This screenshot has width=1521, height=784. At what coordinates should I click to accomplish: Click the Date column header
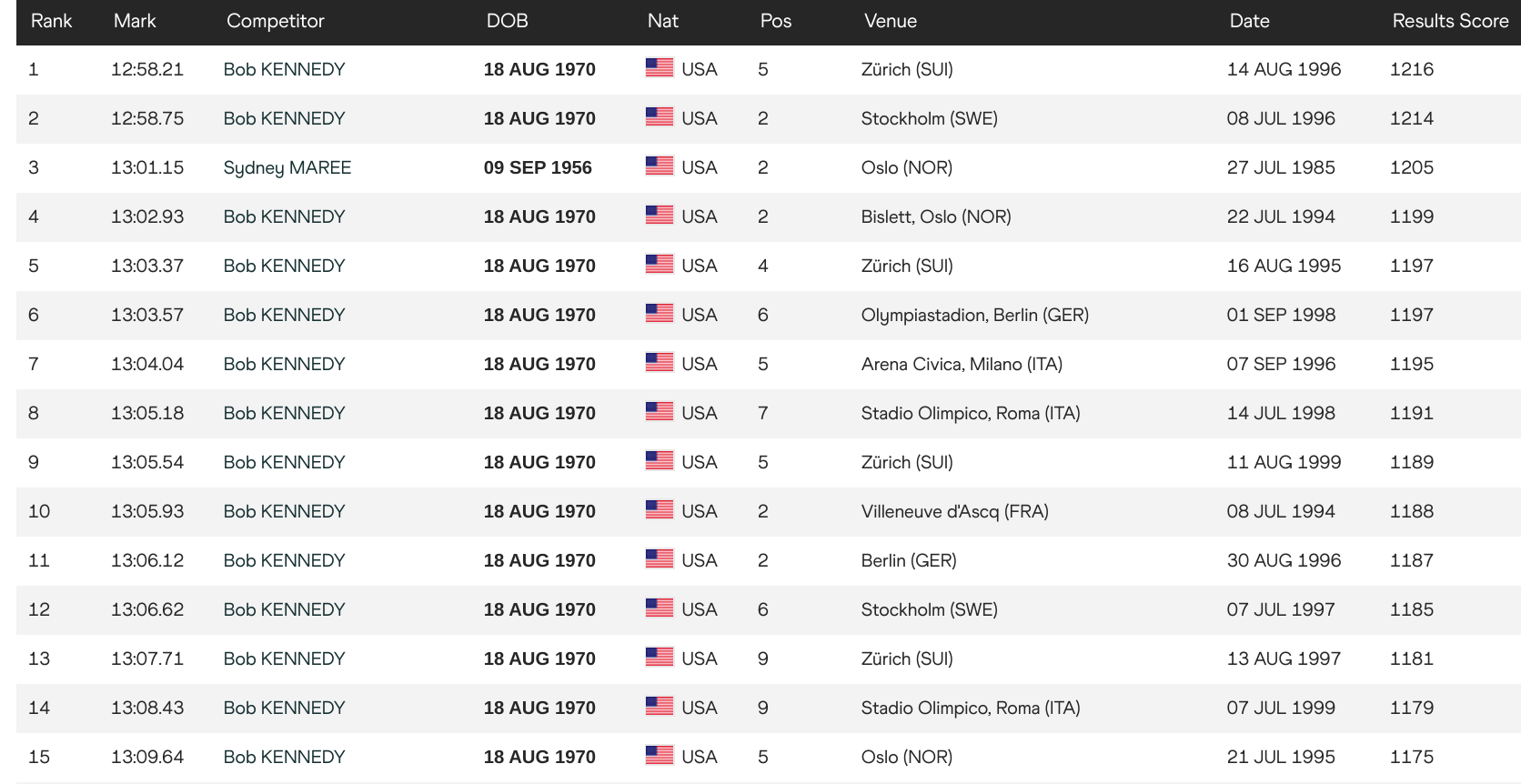pos(1249,21)
